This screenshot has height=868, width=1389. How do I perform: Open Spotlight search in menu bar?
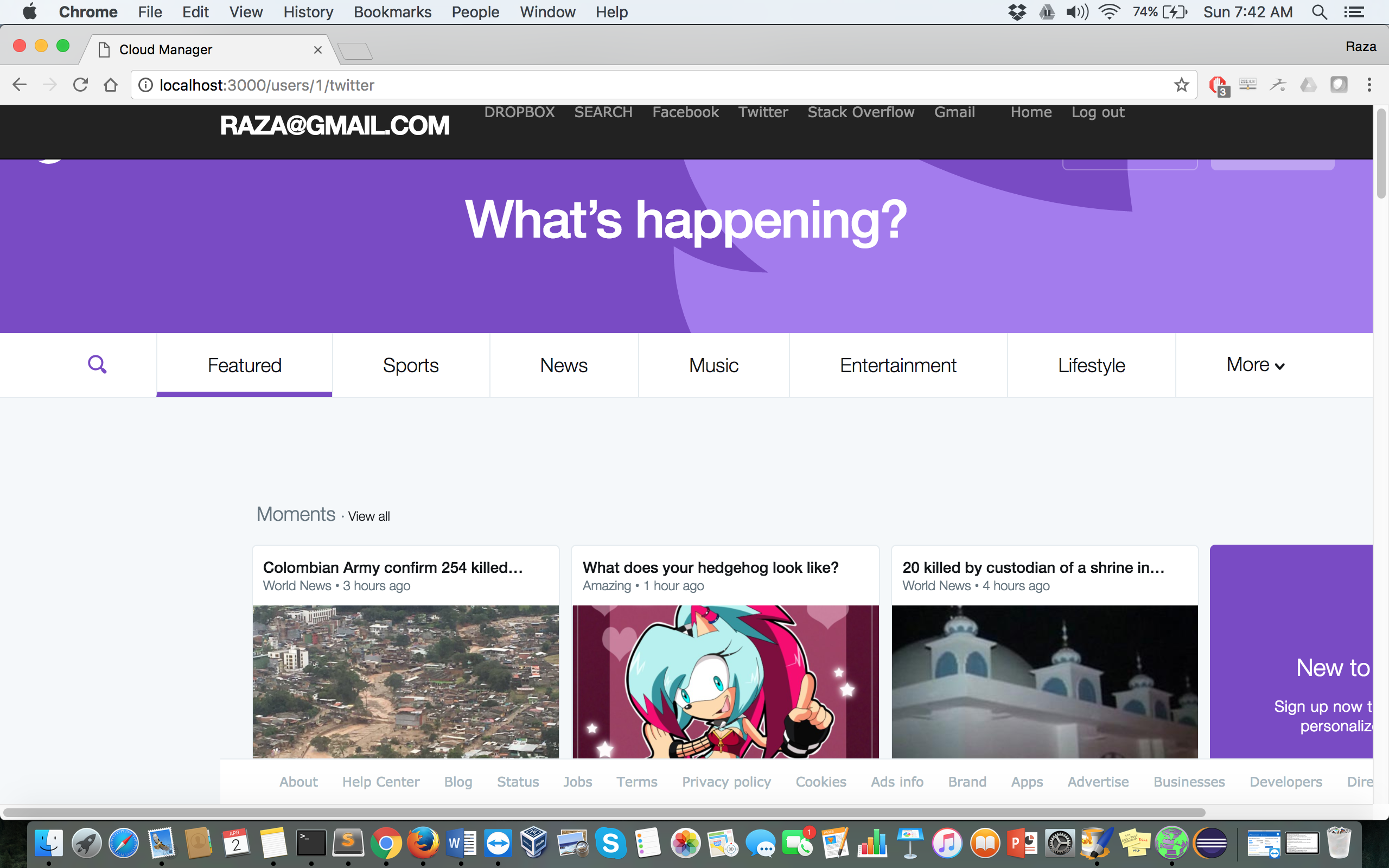[1319, 12]
